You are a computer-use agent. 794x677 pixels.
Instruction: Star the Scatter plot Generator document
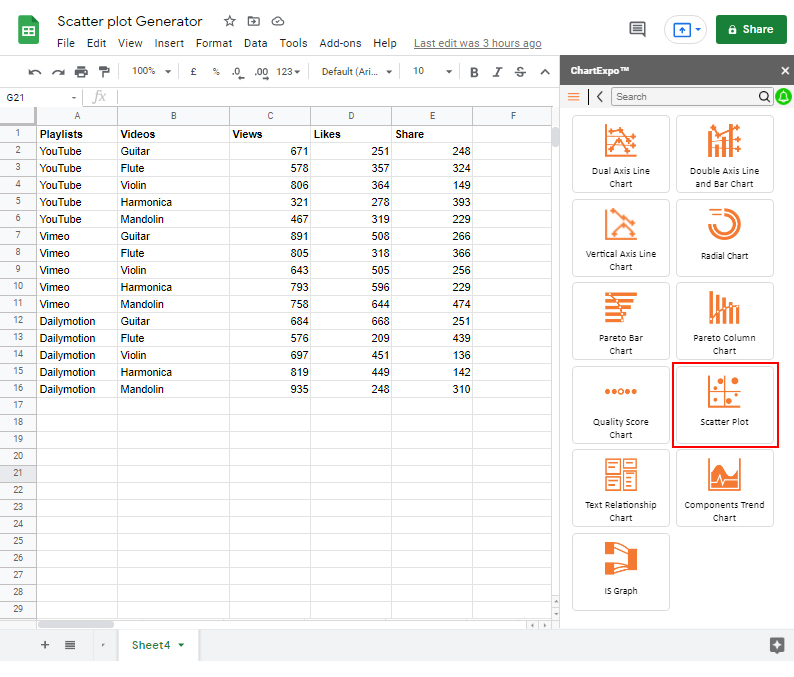pos(230,21)
